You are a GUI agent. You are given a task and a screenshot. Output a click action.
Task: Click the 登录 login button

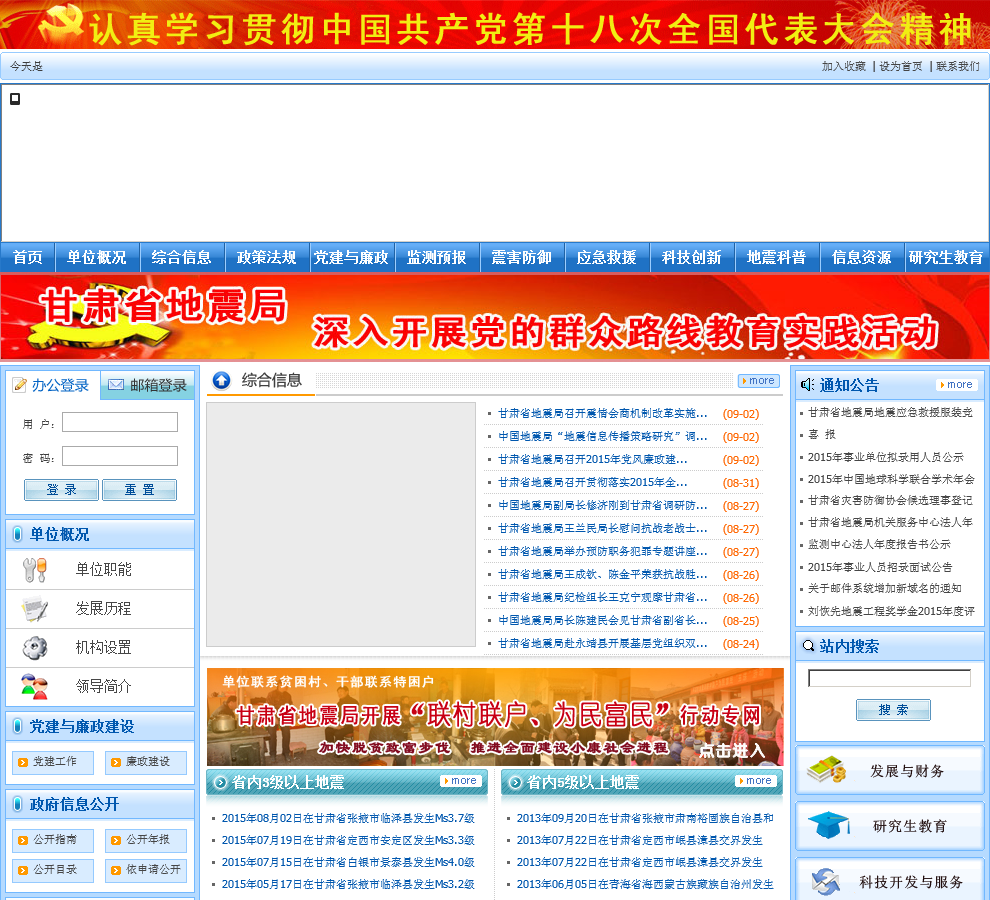(x=61, y=489)
